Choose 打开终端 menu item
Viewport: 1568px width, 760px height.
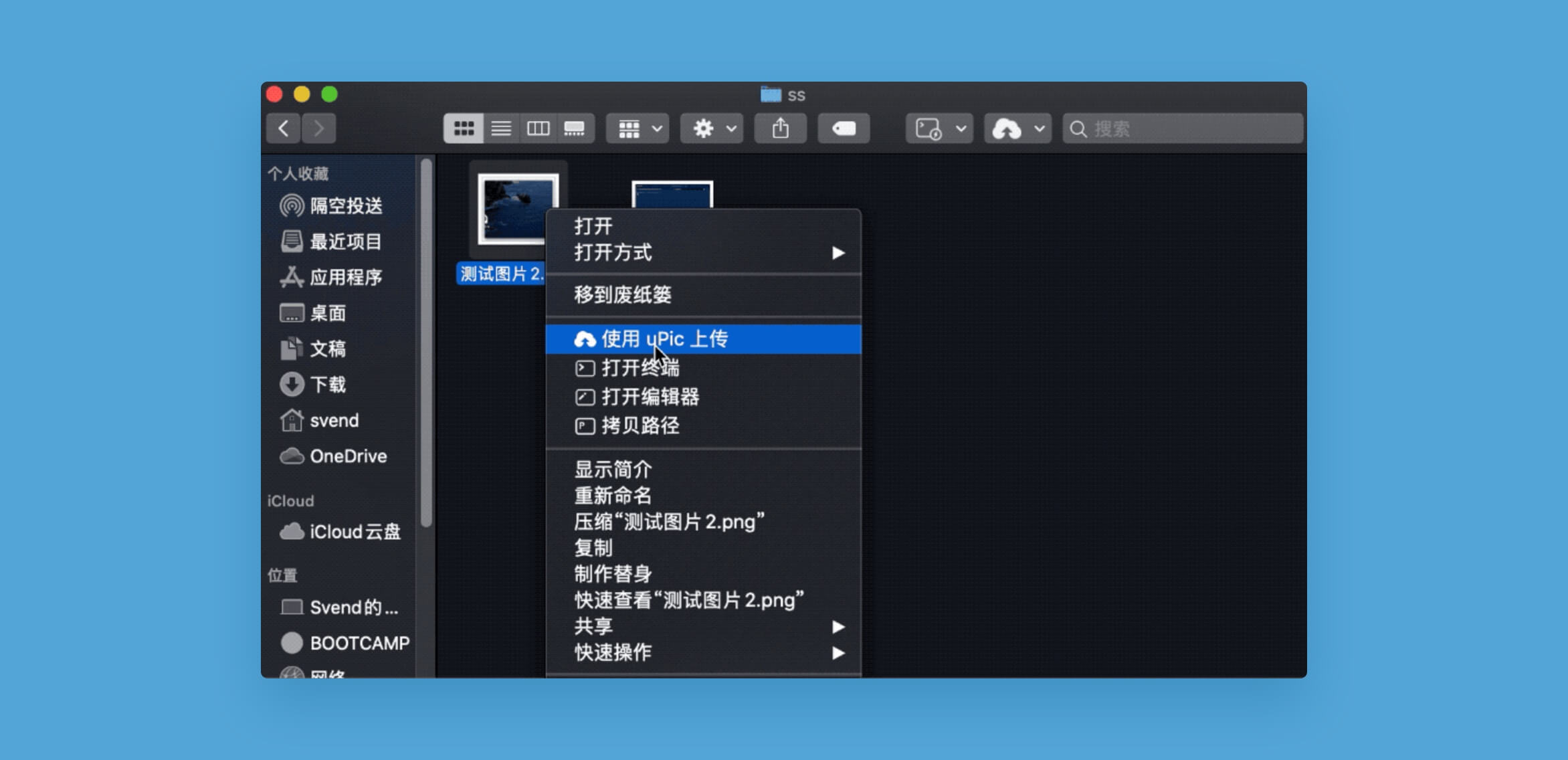click(x=704, y=368)
